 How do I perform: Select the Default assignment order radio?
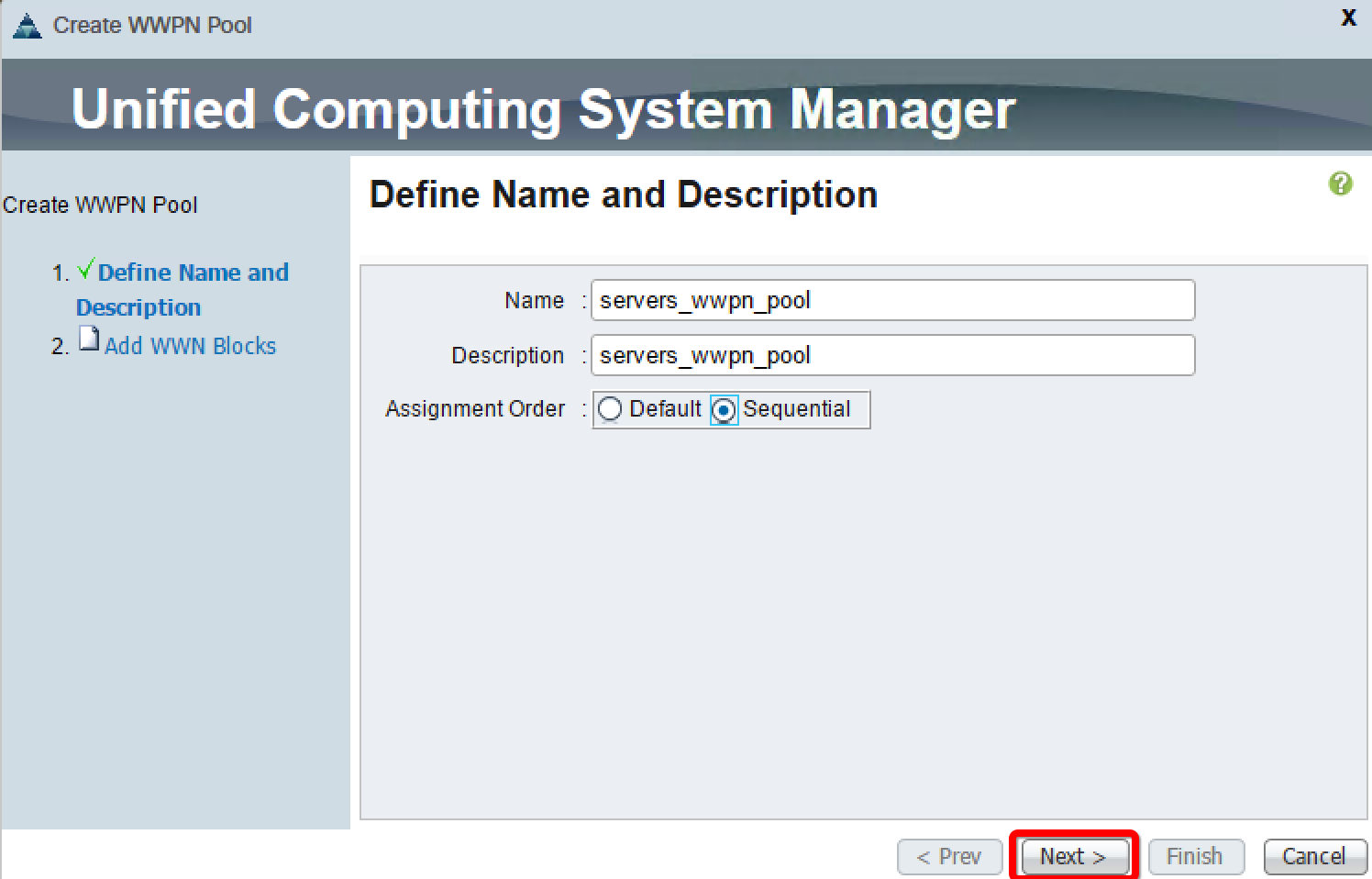click(610, 409)
